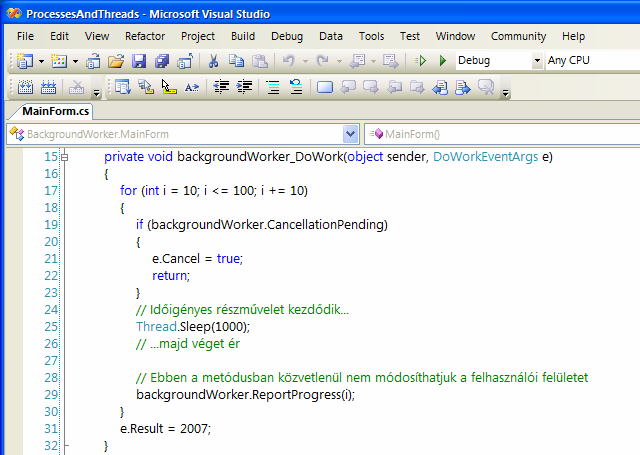The width and height of the screenshot is (640, 455).
Task: Click the Display Parameter Info icon
Action: click(x=146, y=87)
